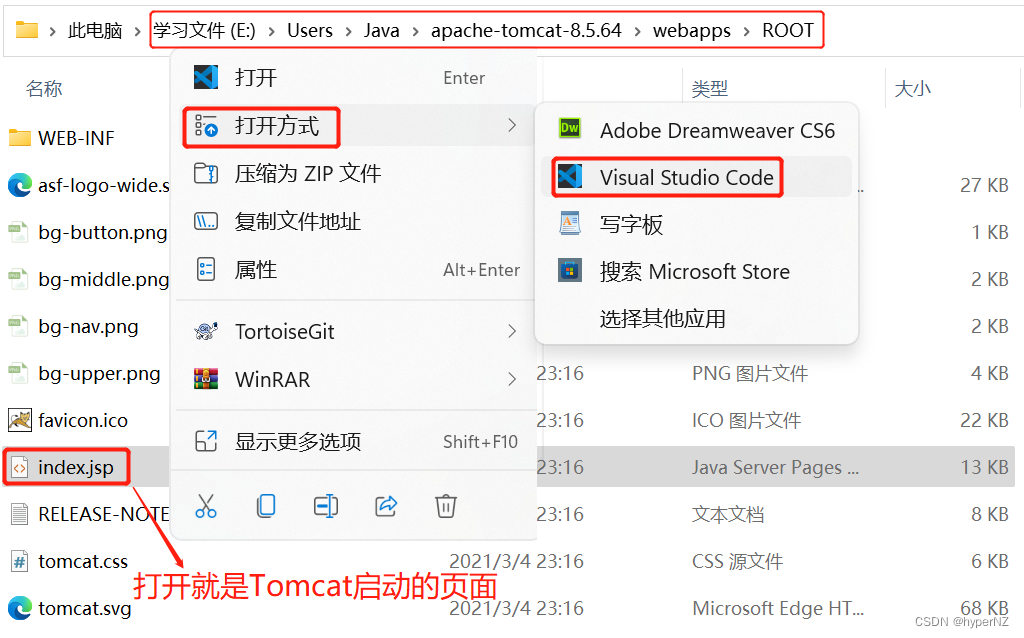Click 选择其他应用 to choose another app
1024x638 pixels.
pos(696,318)
